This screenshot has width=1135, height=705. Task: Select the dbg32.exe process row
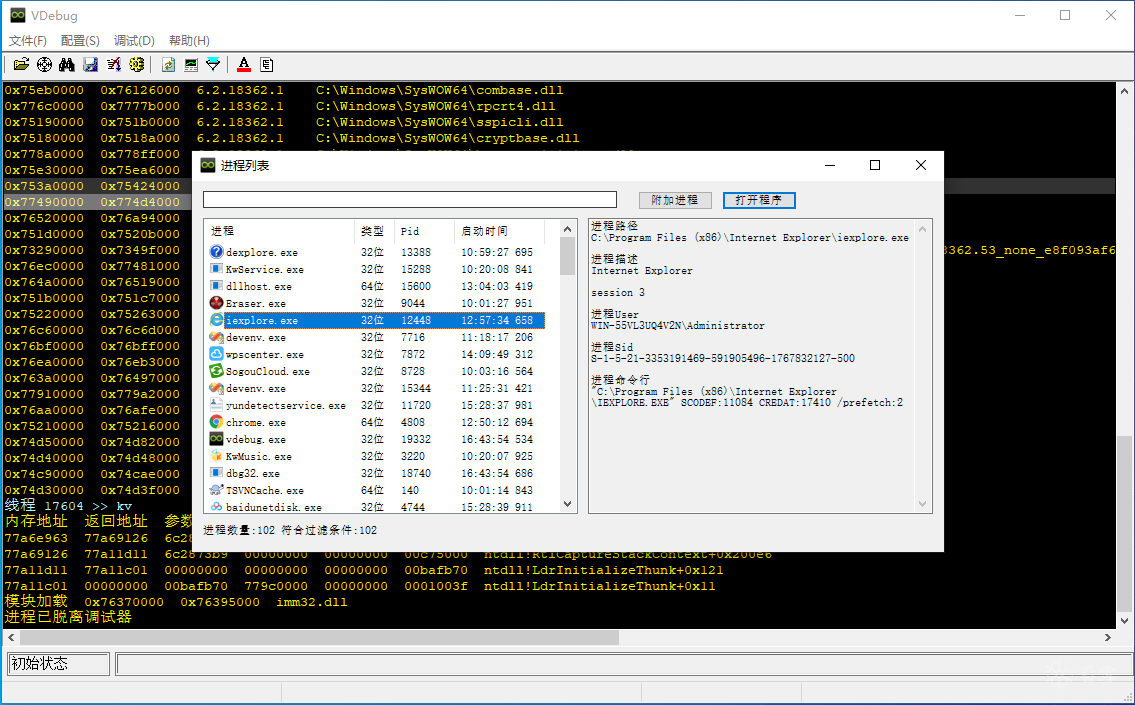click(x=376, y=473)
